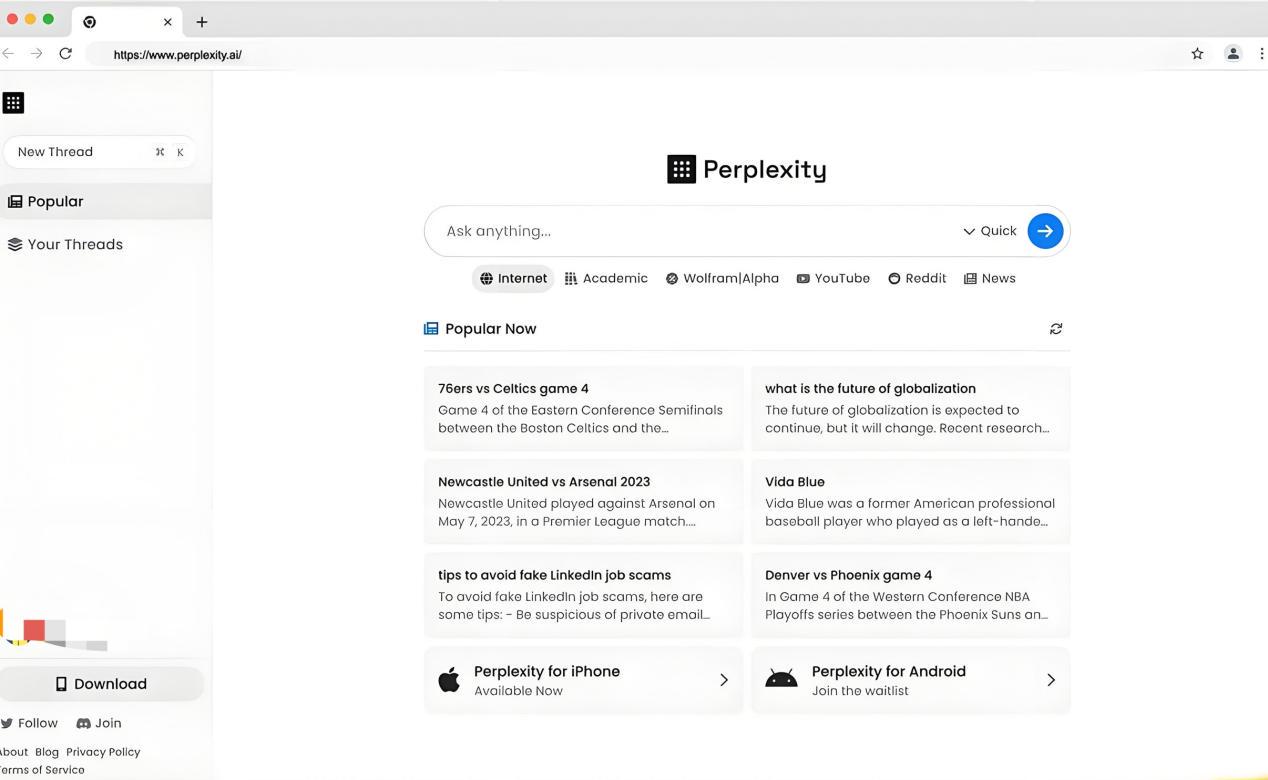This screenshot has height=780, width=1268.
Task: Reload the page in browser toolbar
Action: [x=66, y=54]
